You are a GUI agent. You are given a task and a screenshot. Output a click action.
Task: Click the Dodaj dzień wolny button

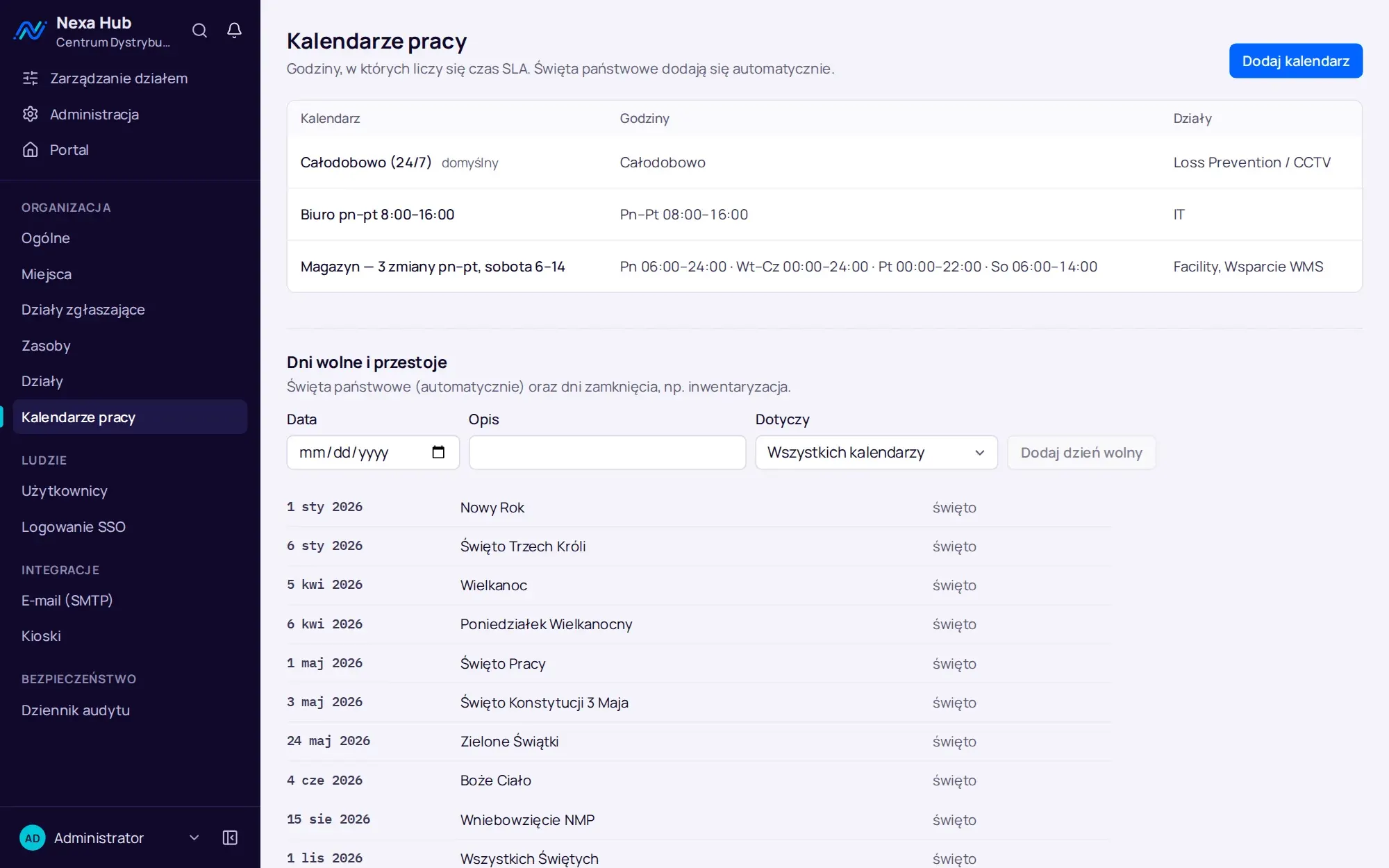click(x=1081, y=453)
